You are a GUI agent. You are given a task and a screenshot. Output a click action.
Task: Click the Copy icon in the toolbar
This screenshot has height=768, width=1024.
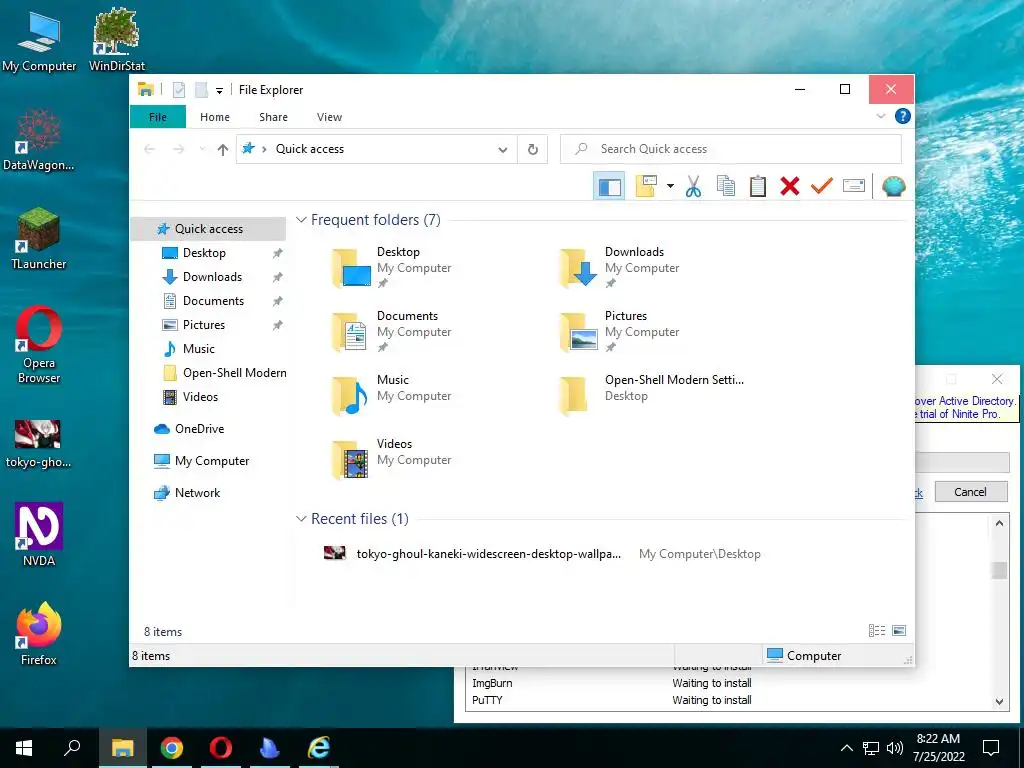pyautogui.click(x=726, y=187)
